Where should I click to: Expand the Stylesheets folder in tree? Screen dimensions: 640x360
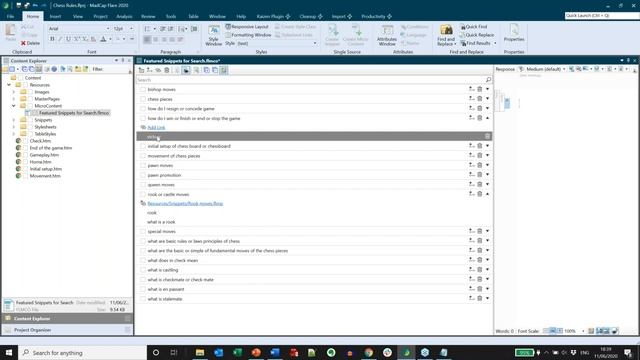[14, 127]
